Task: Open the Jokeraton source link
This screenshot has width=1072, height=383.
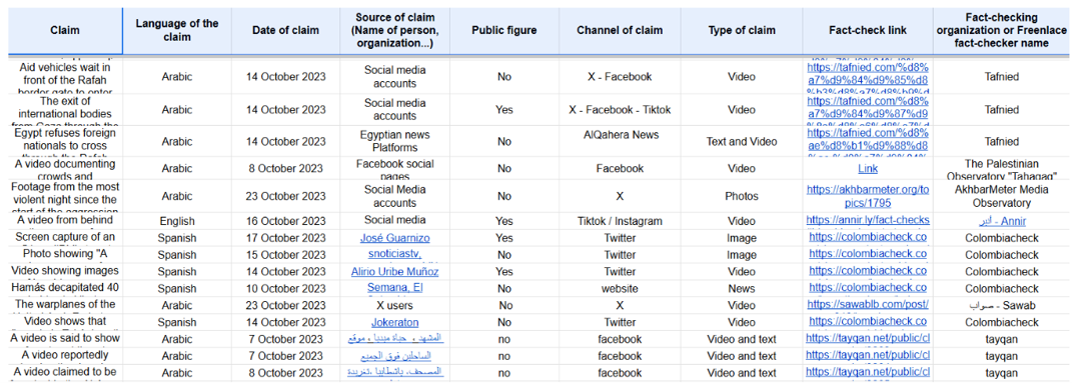Action: (394, 321)
